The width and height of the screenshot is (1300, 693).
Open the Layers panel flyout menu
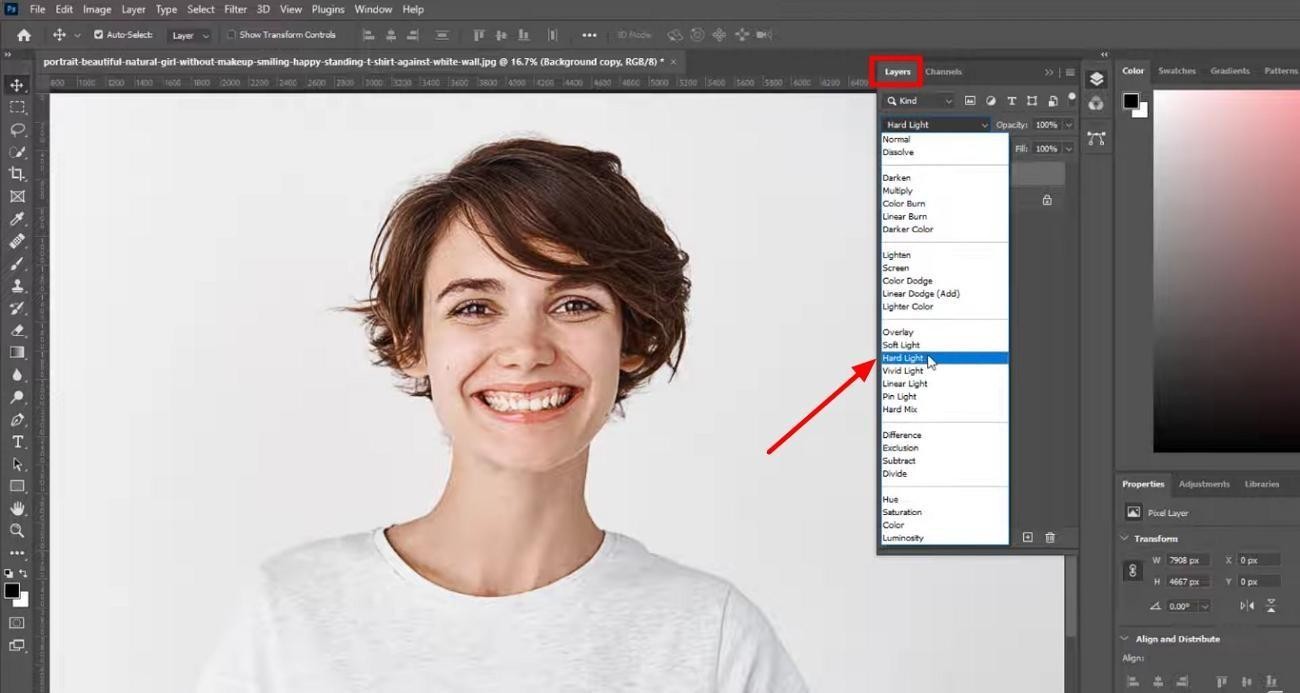coord(1070,72)
